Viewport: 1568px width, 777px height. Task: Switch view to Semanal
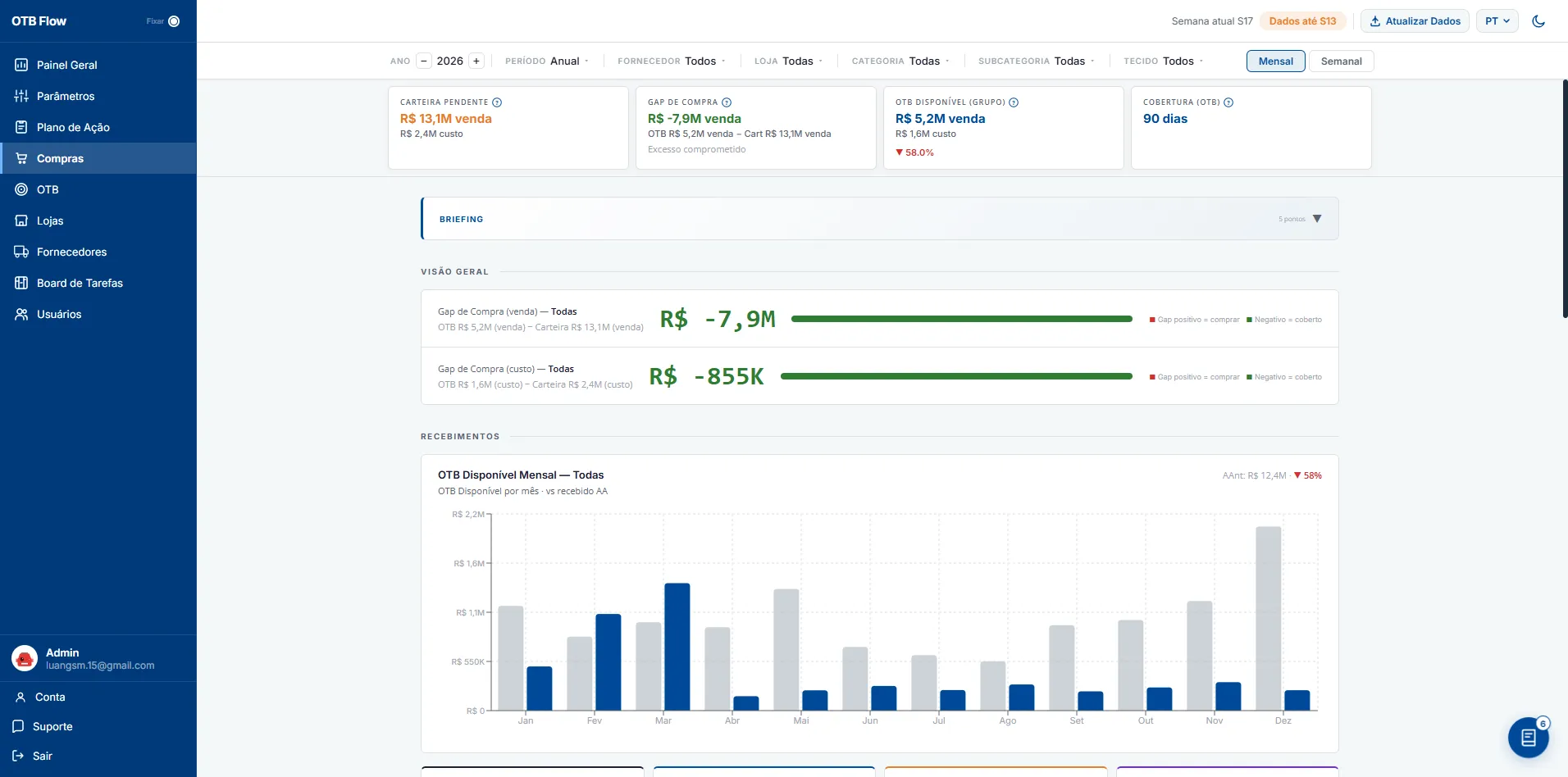point(1341,61)
